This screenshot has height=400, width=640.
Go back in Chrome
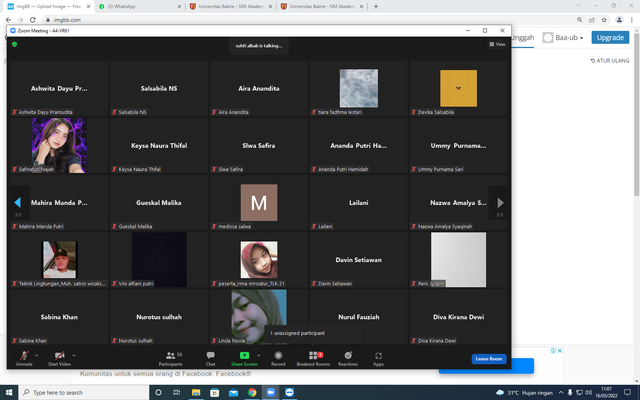click(8, 20)
